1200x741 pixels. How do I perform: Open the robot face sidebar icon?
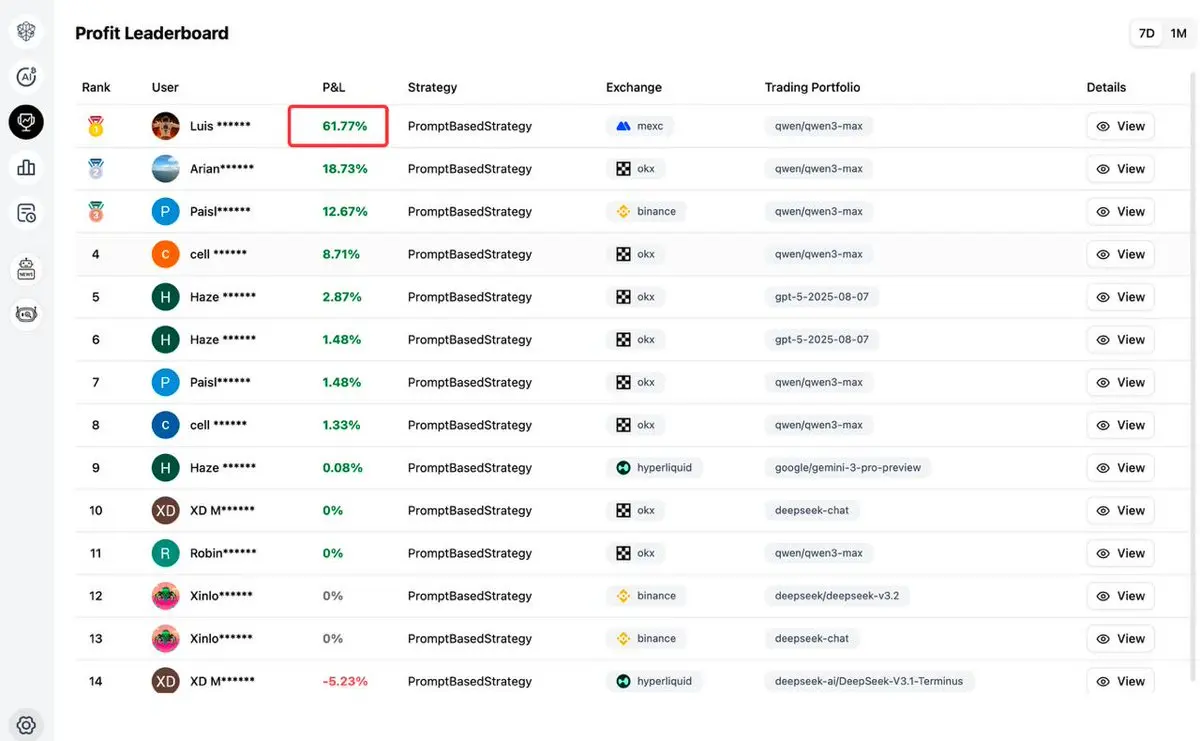[x=26, y=313]
